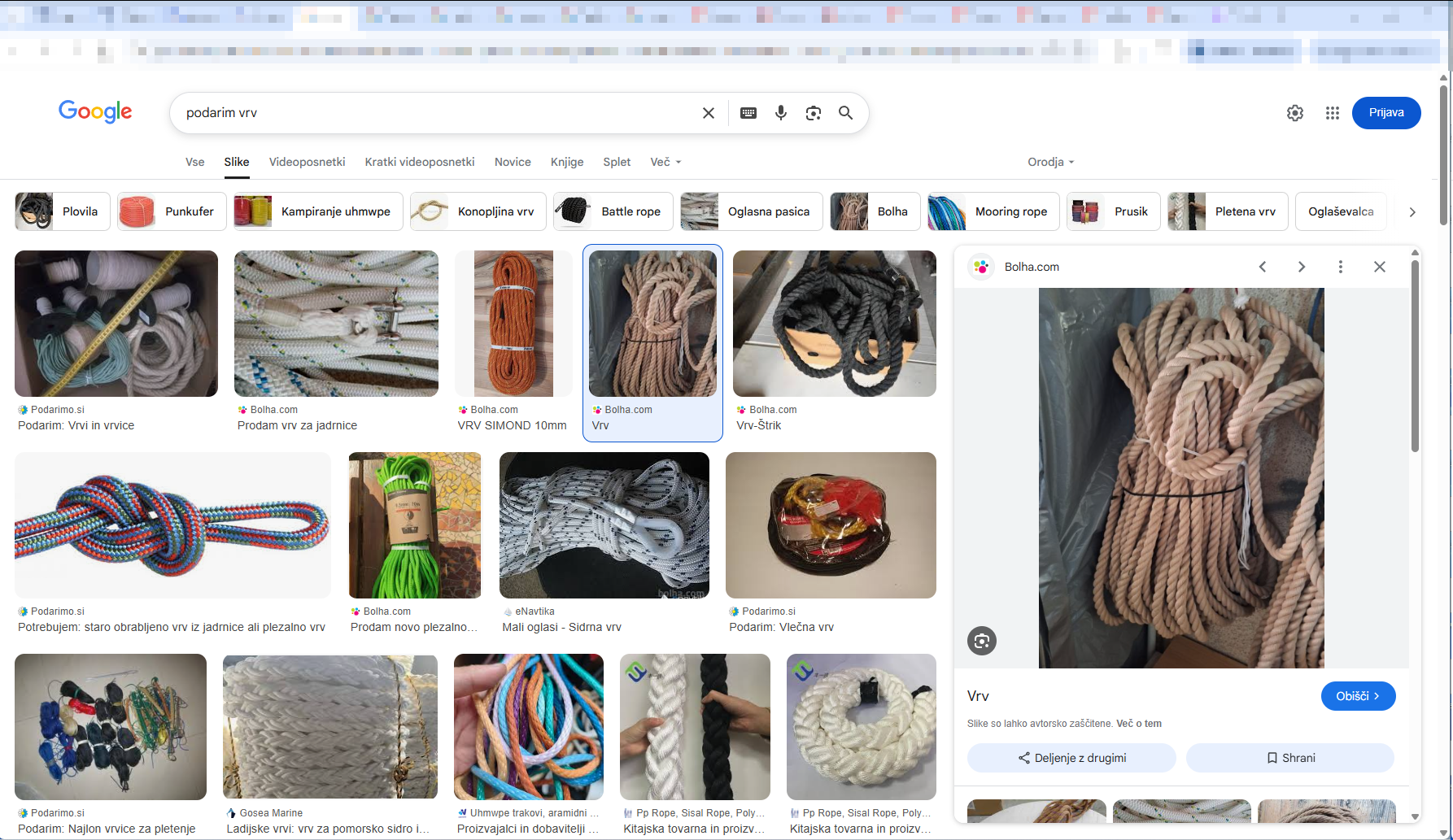
Task: Open the Splet tab
Action: click(617, 162)
